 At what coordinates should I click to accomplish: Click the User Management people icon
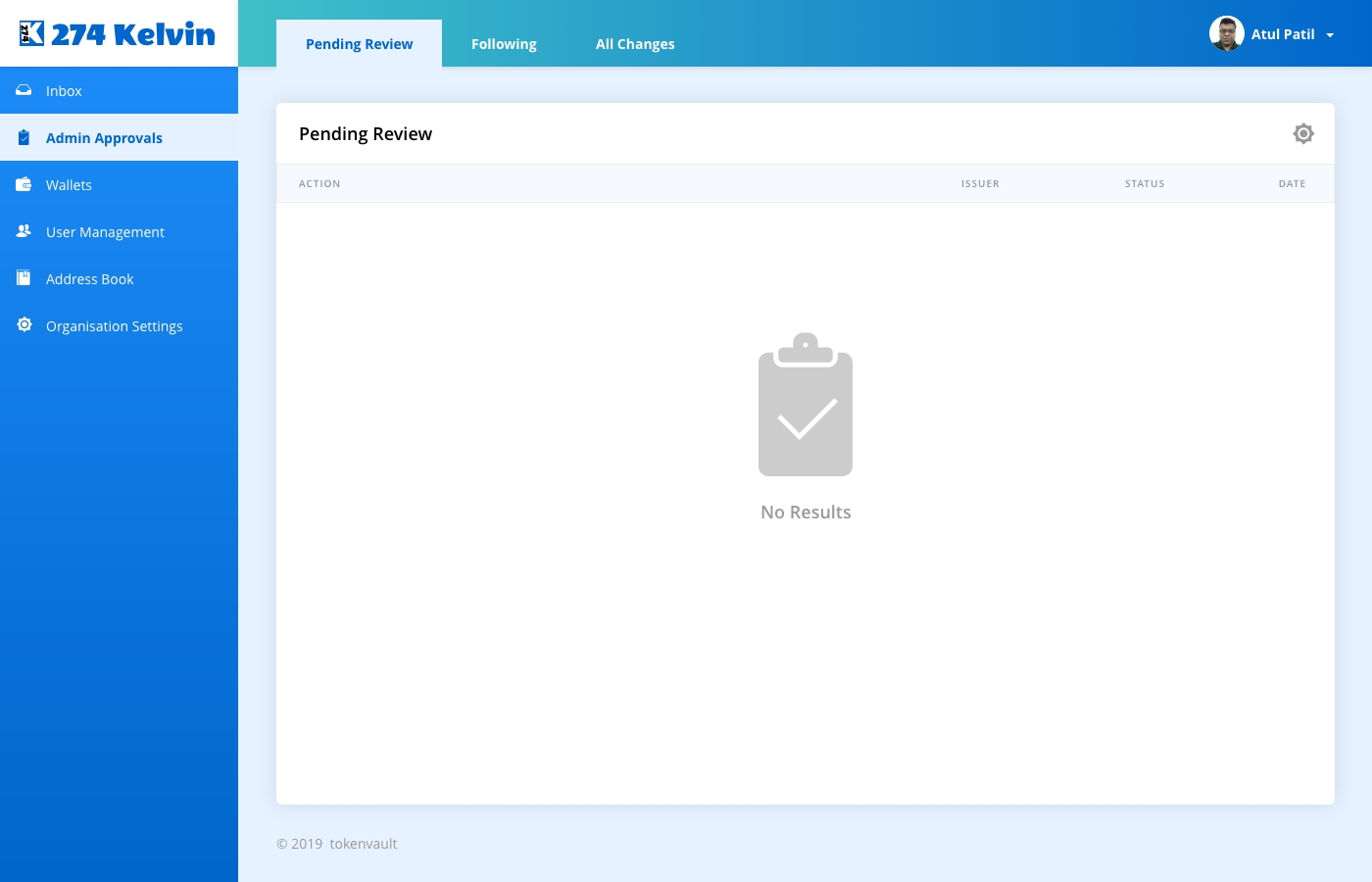[x=24, y=231]
